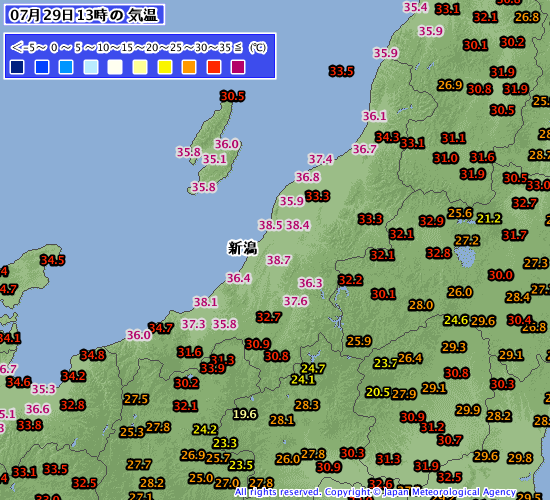Click the 30.5 reading above Sado island
The image size is (550, 500).
[233, 96]
